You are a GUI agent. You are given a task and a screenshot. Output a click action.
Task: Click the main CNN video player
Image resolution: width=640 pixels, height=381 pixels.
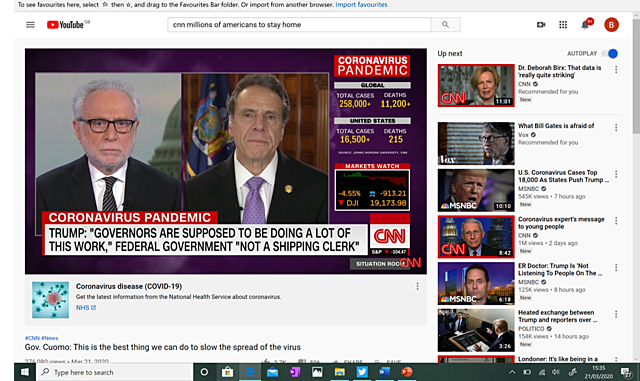tap(226, 161)
